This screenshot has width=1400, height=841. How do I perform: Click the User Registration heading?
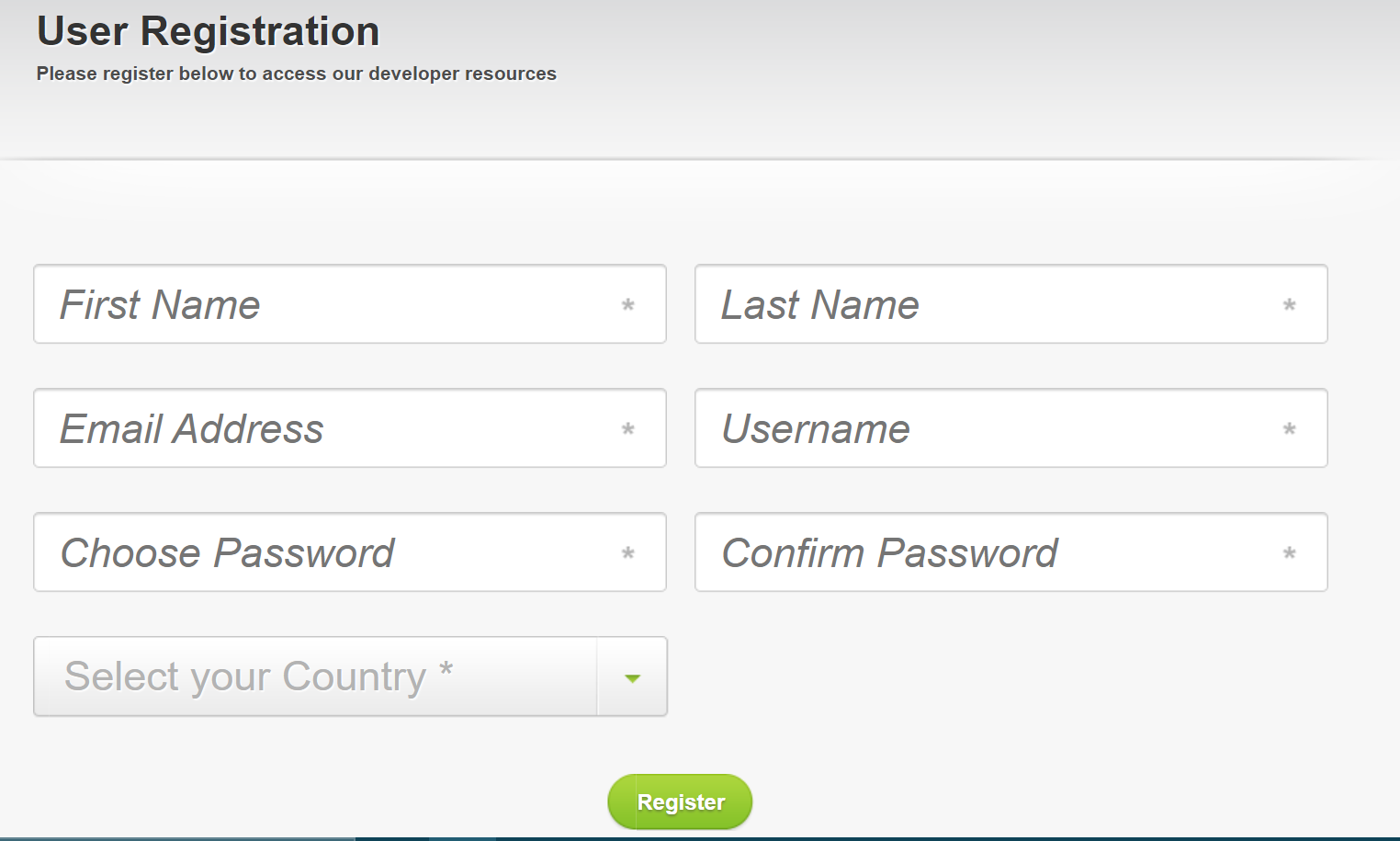(x=208, y=31)
